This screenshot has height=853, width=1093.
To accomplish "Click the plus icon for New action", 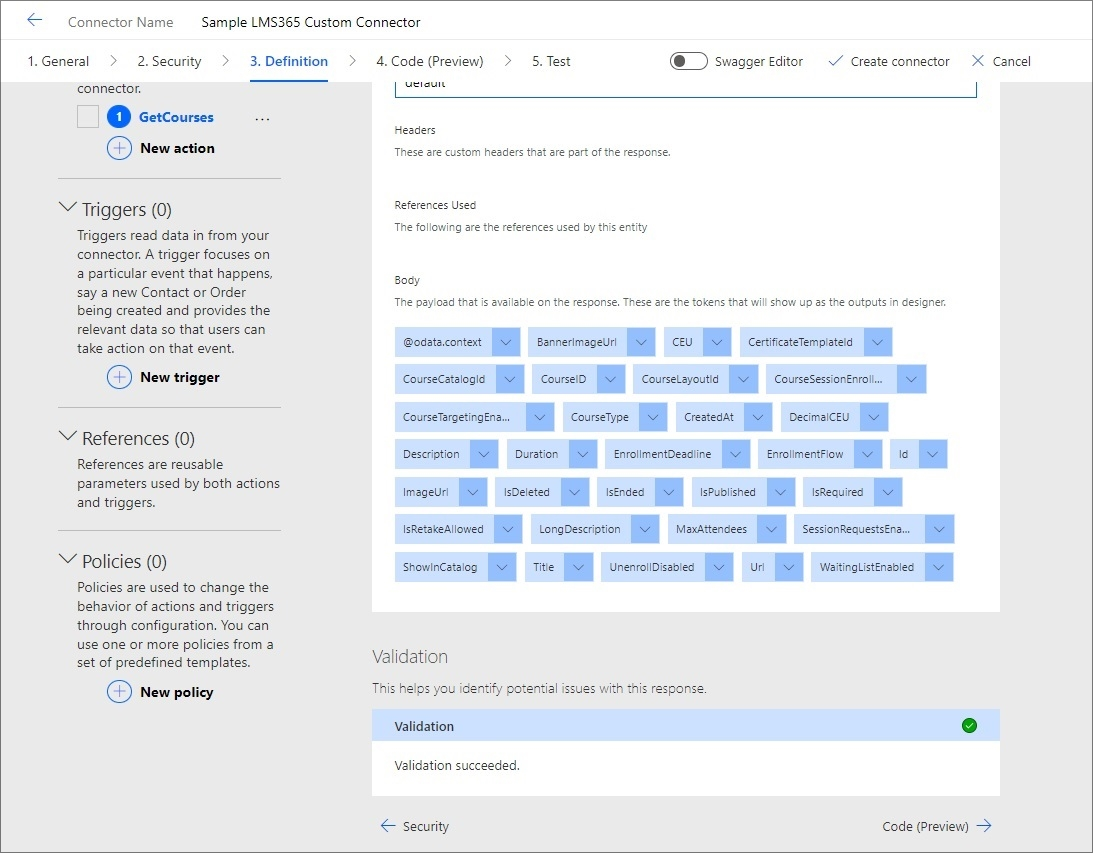I will point(119,148).
